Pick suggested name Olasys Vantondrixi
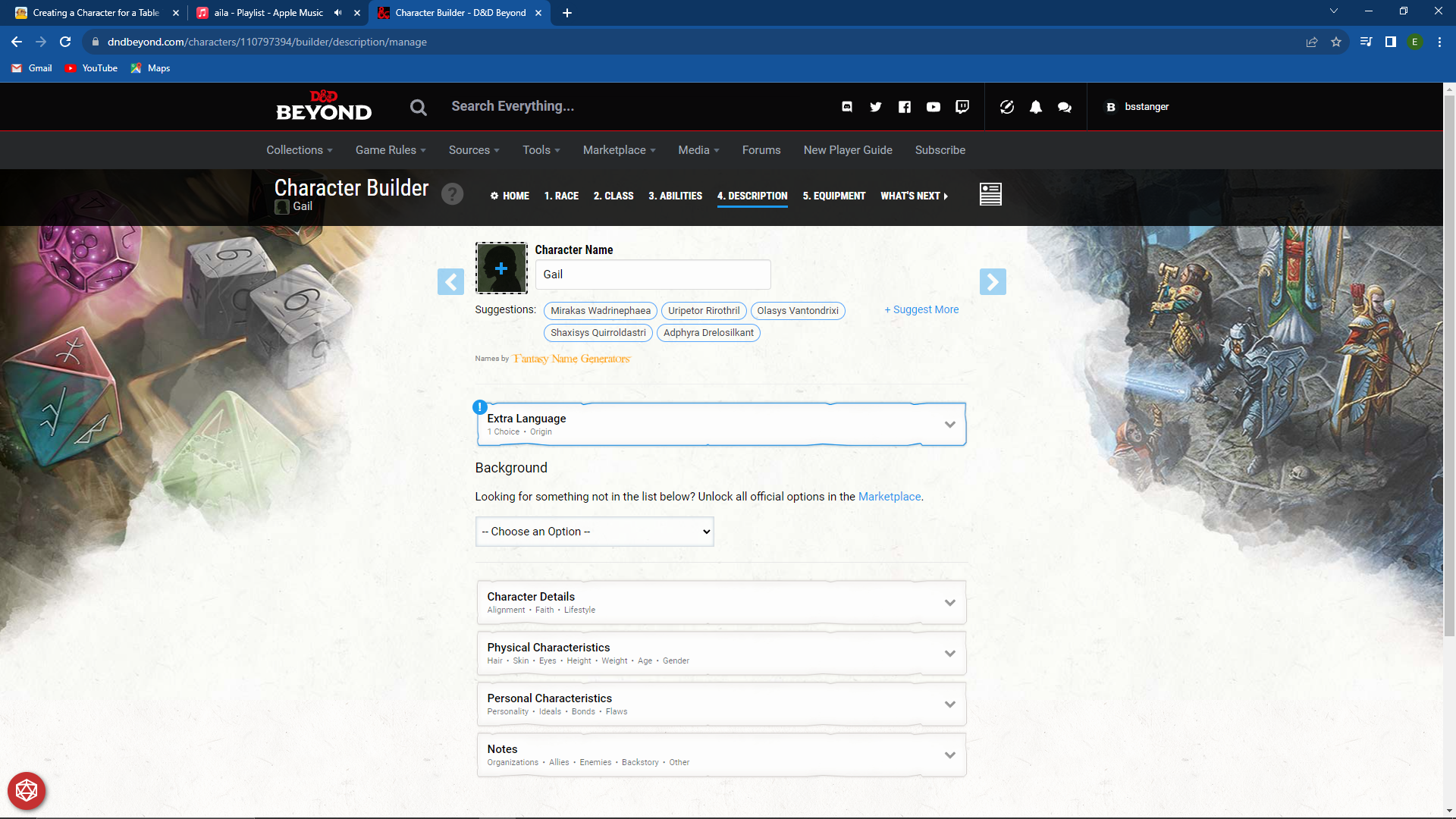 (x=798, y=311)
